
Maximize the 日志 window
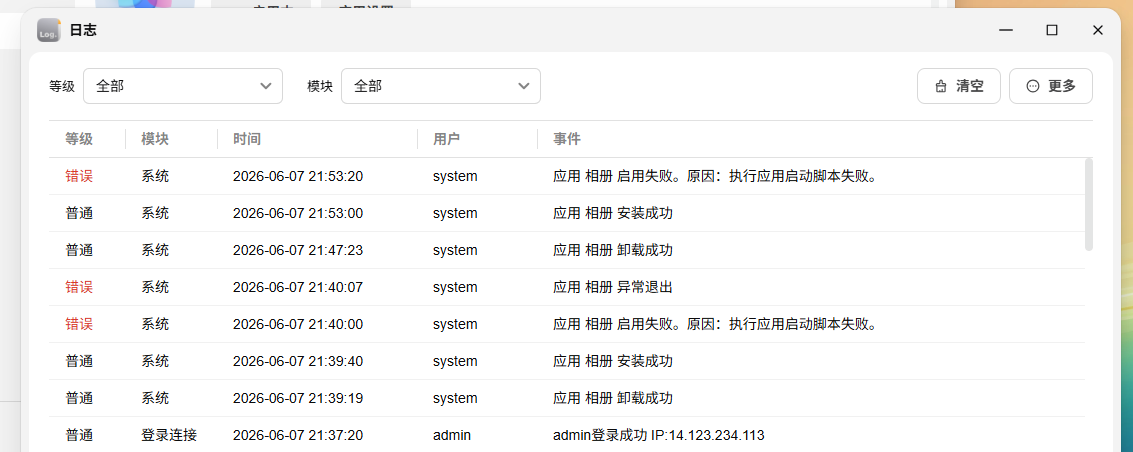[x=1052, y=30]
